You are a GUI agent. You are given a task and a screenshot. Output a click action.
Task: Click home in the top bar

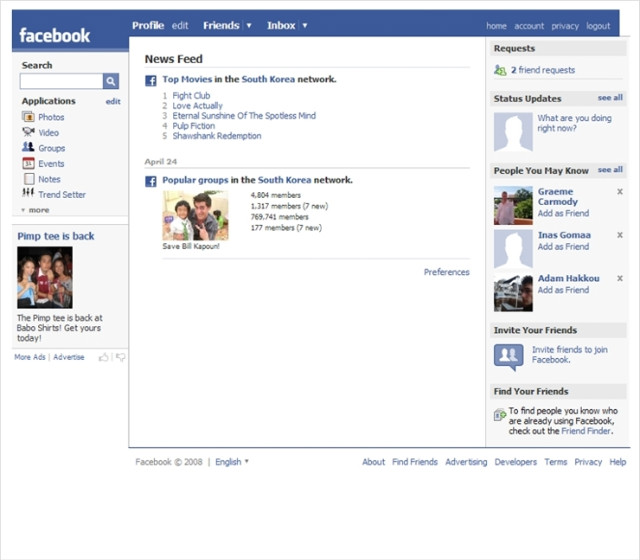[496, 26]
